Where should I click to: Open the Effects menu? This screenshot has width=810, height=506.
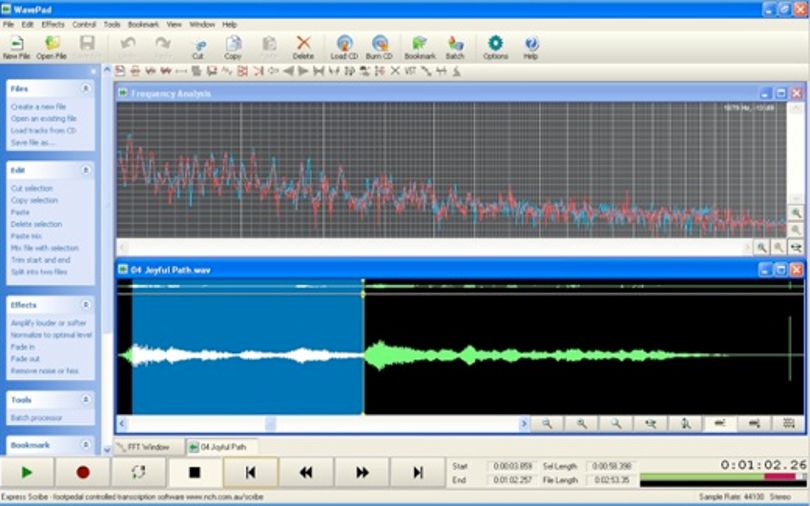[x=53, y=24]
